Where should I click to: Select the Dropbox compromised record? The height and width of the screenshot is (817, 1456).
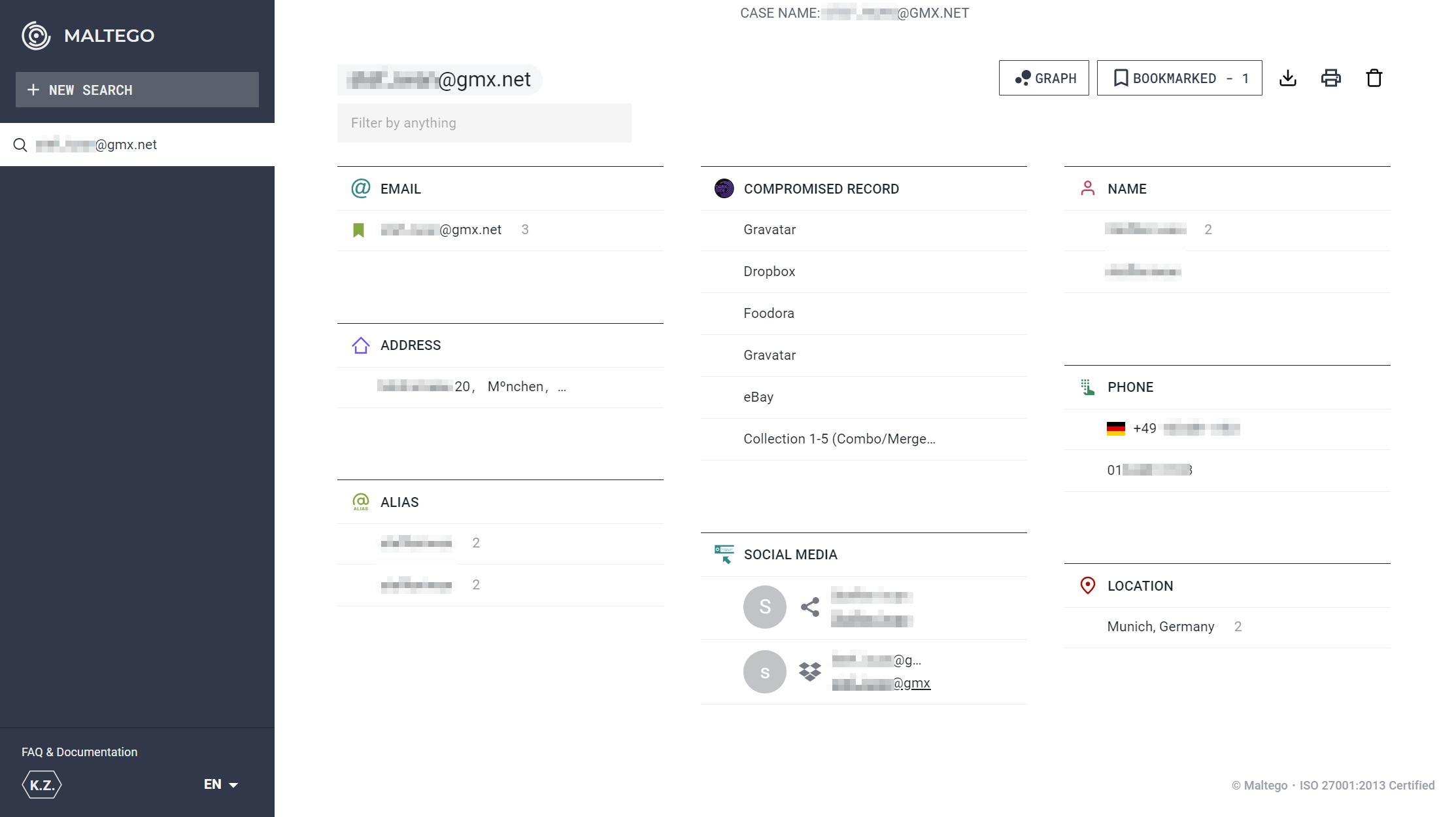(x=864, y=272)
